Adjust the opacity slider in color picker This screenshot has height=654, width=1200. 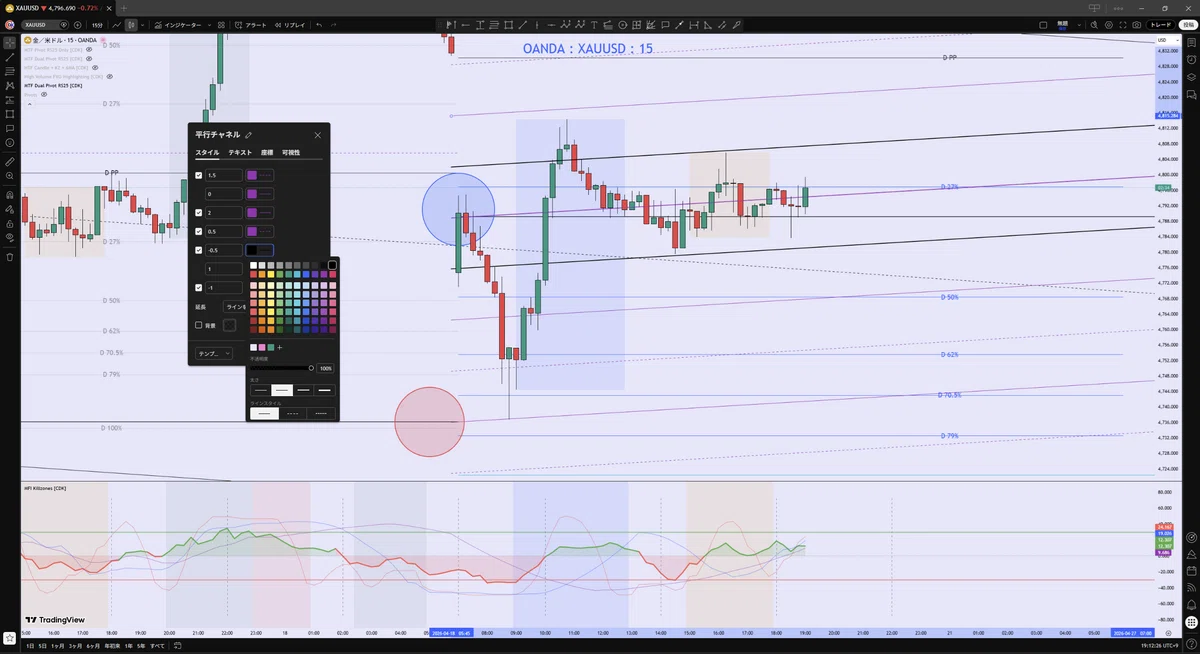[x=281, y=368]
